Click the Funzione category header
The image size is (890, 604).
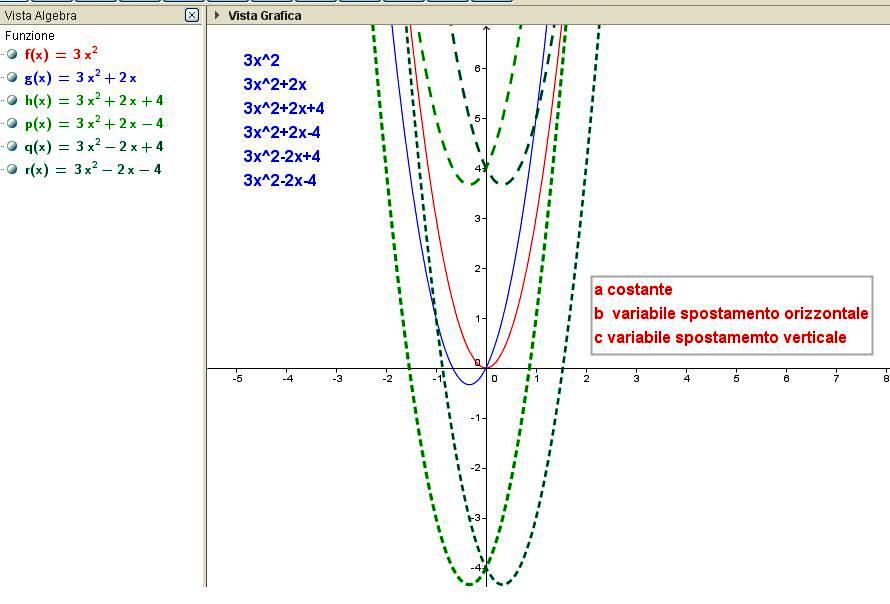click(x=30, y=36)
